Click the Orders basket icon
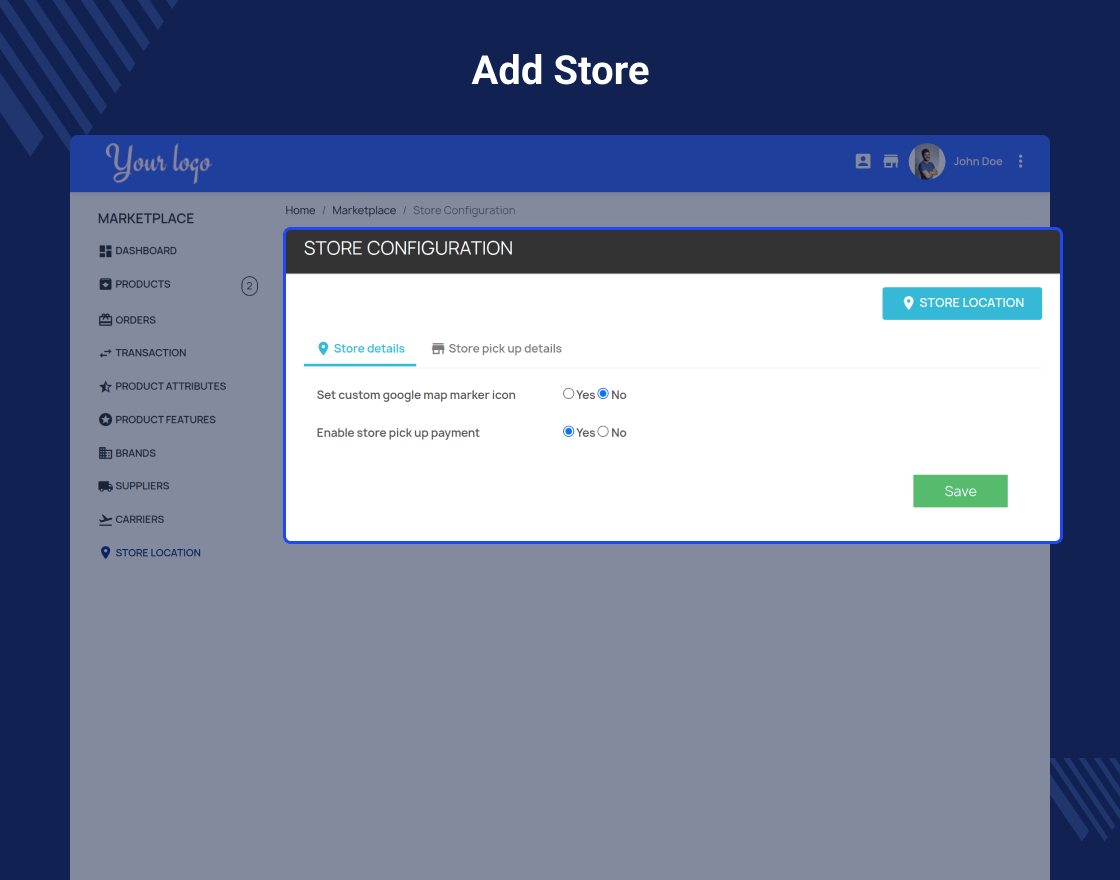 click(105, 320)
